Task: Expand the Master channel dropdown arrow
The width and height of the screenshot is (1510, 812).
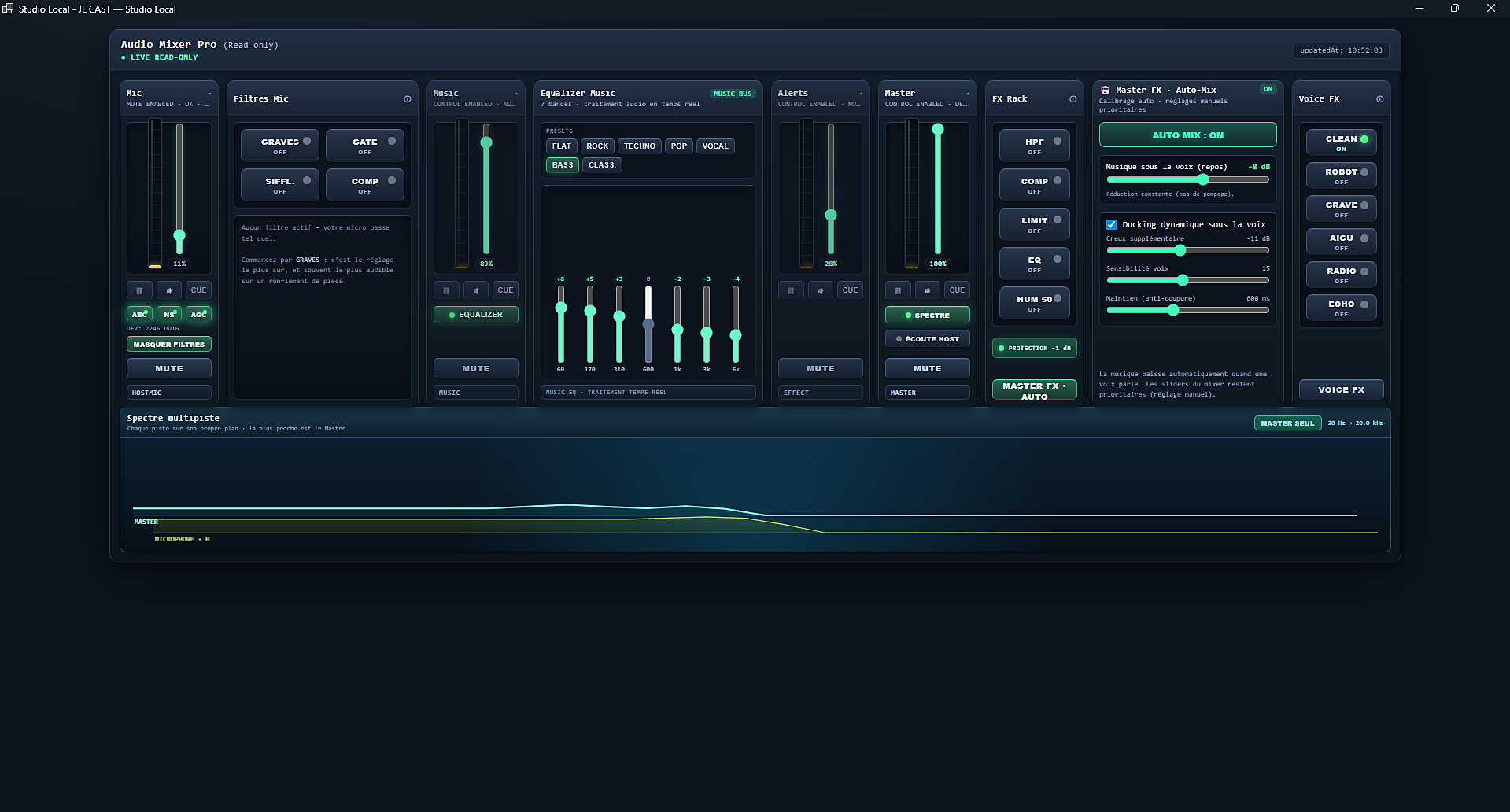Action: click(968, 94)
